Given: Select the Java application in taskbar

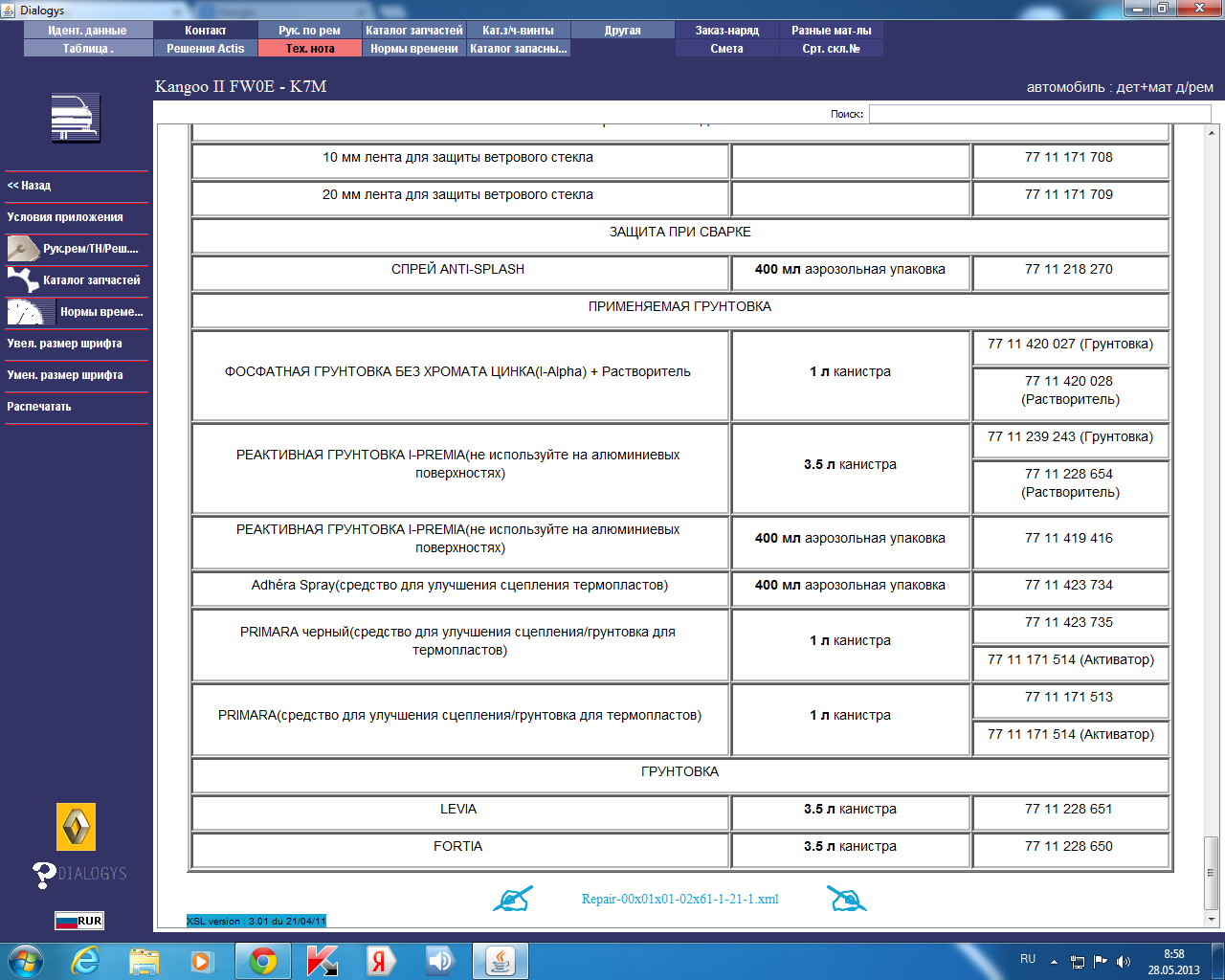Looking at the screenshot, I should (501, 961).
